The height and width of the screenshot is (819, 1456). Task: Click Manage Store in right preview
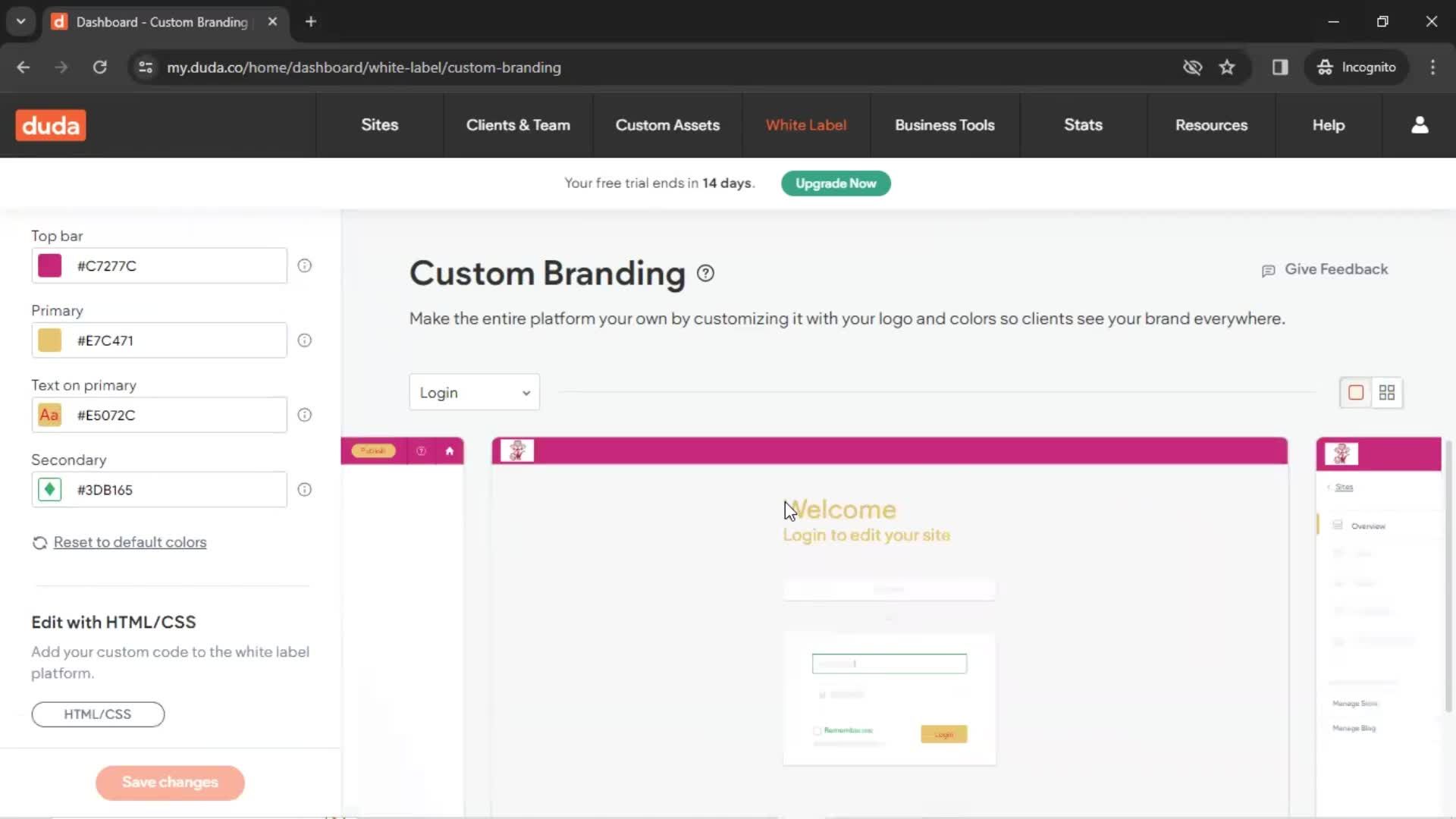(1354, 704)
